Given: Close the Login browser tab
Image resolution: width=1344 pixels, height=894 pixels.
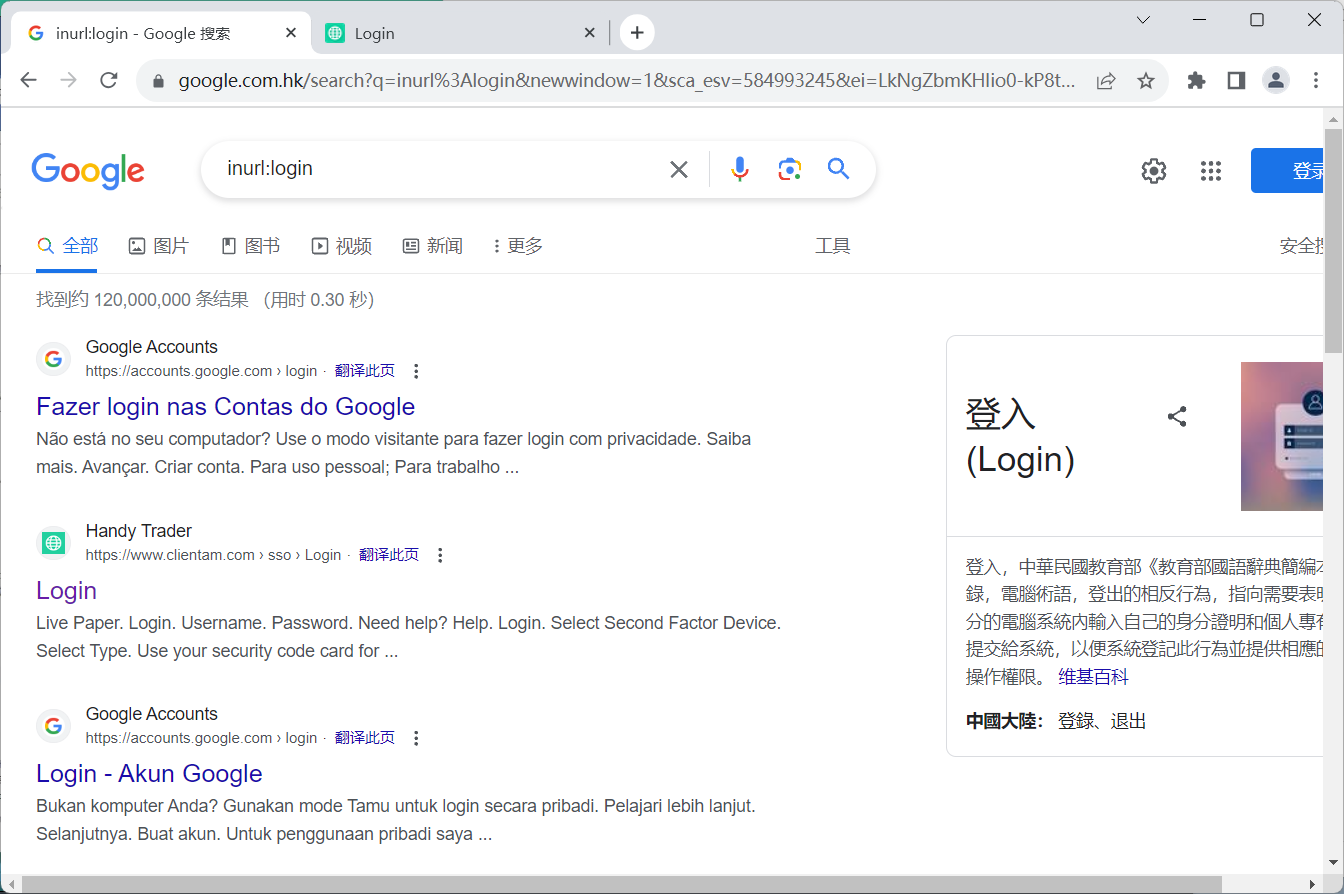Looking at the screenshot, I should coord(590,33).
